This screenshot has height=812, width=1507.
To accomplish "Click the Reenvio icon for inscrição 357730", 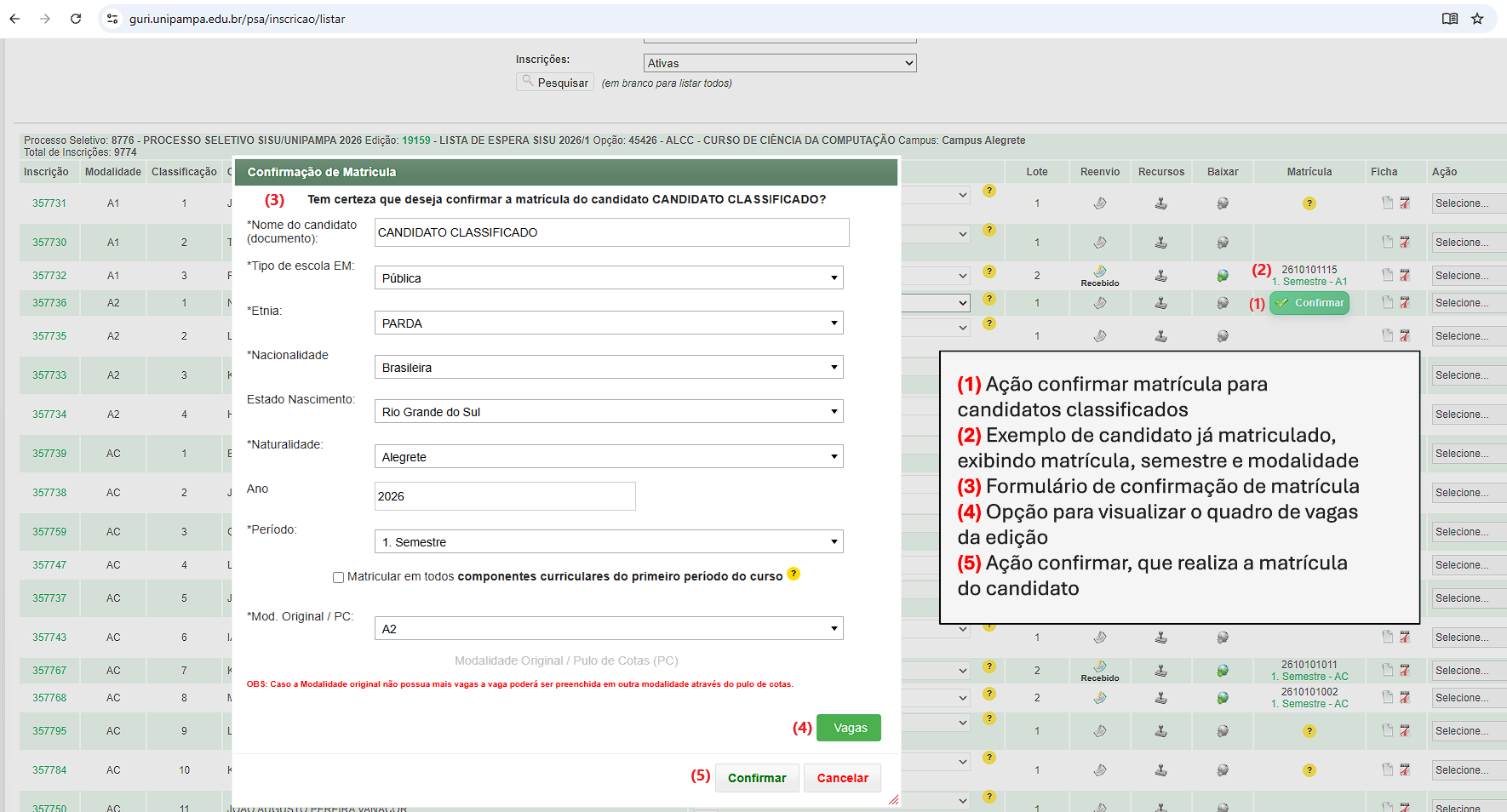I will click(1100, 243).
